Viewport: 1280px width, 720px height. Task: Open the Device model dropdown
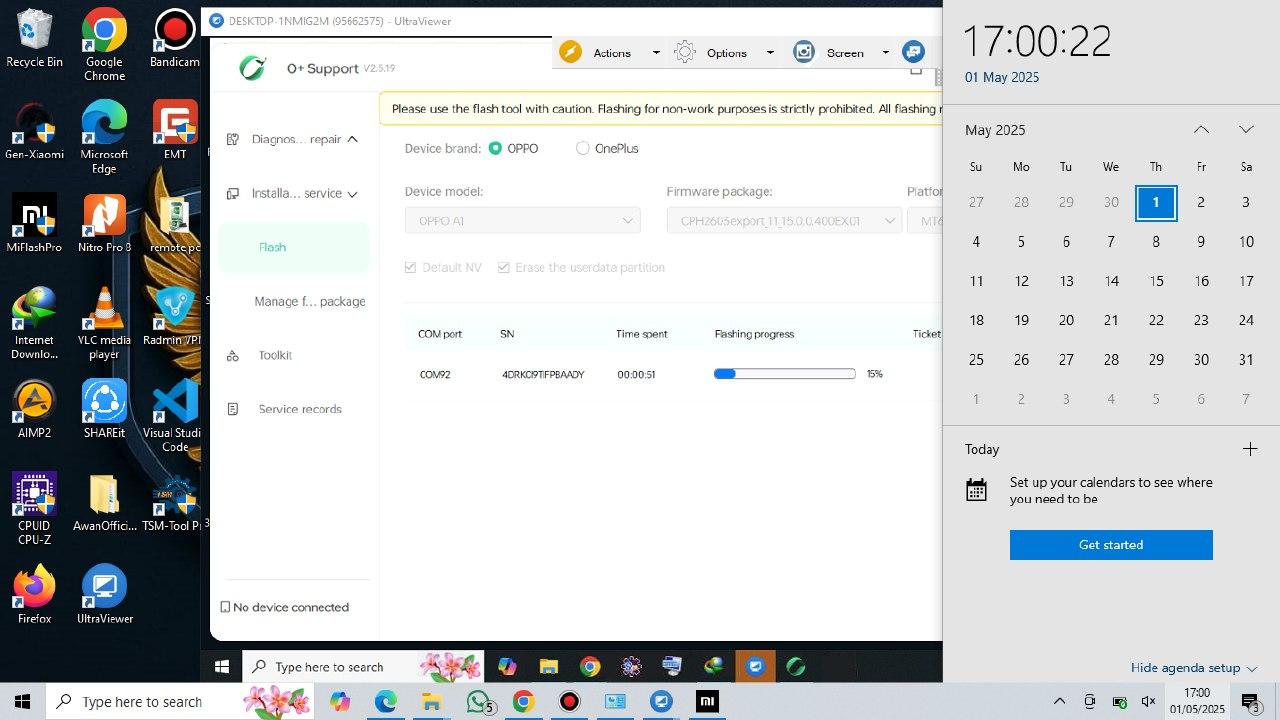click(522, 221)
